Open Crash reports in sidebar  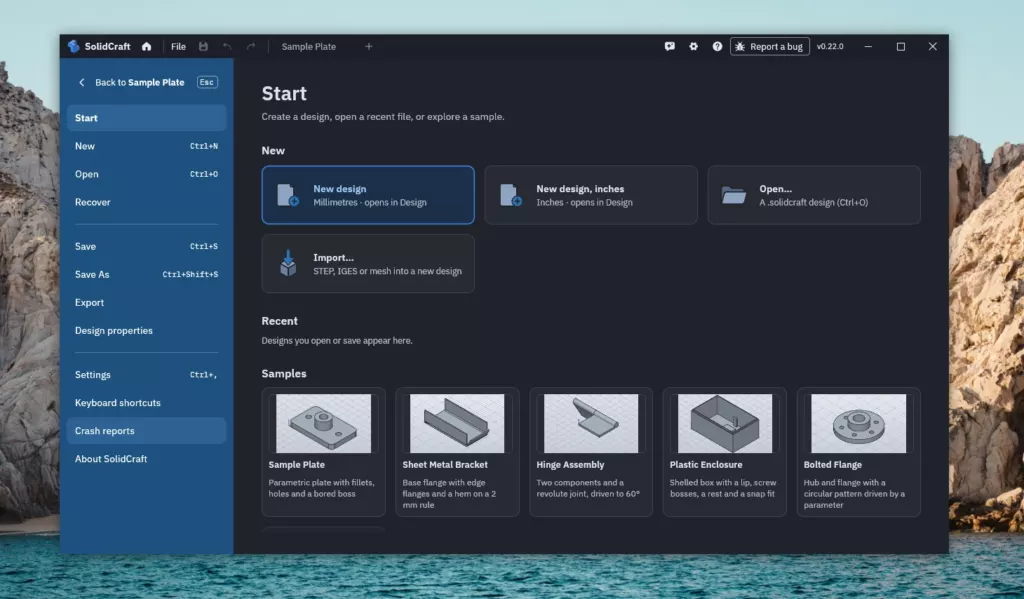146,431
